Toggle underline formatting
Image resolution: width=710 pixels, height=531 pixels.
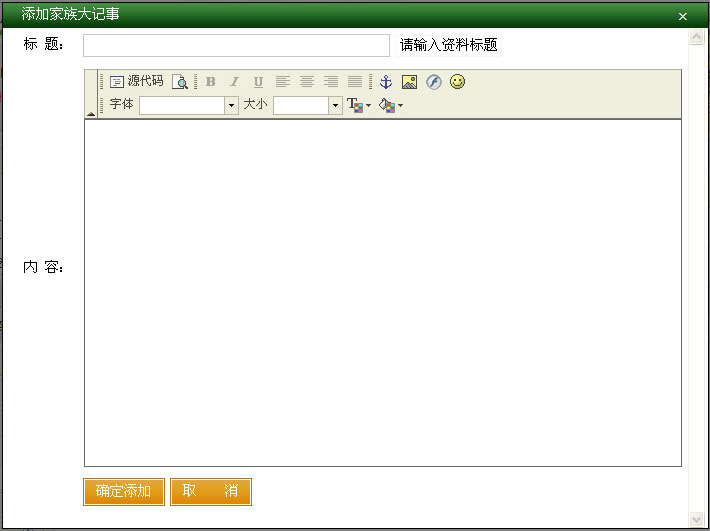point(258,82)
